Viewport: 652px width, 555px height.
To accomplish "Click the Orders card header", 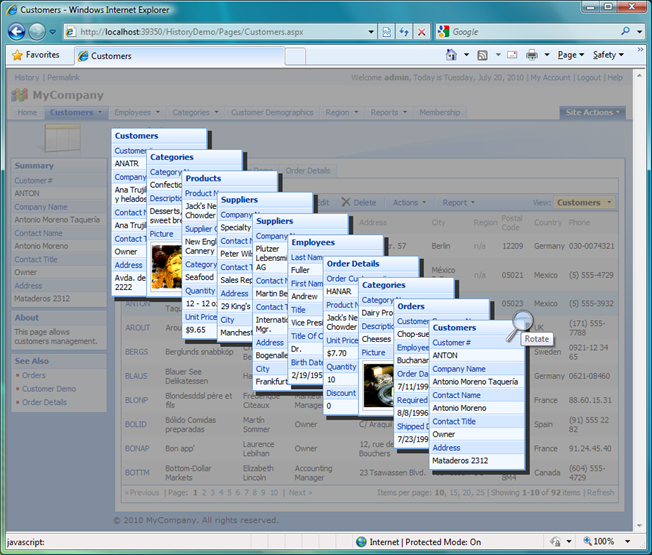I will click(x=442, y=306).
